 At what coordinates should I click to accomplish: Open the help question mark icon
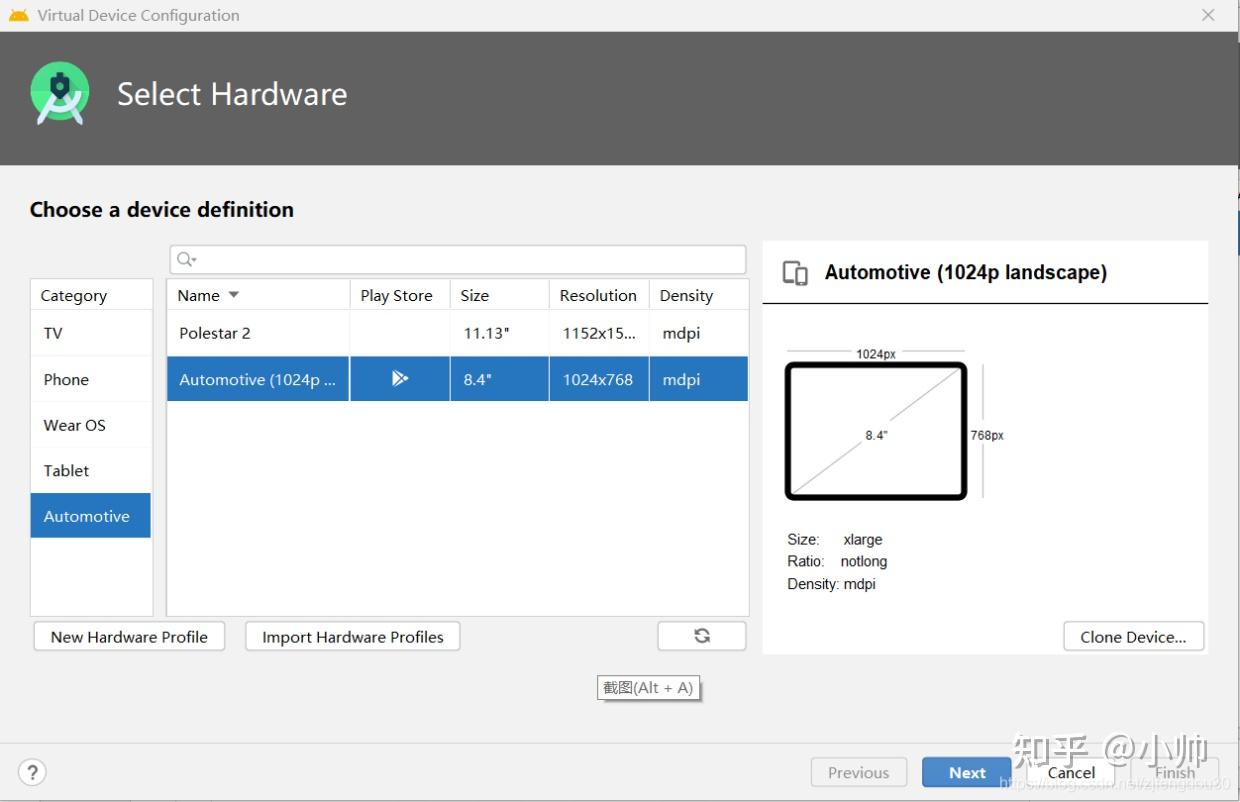[x=32, y=772]
